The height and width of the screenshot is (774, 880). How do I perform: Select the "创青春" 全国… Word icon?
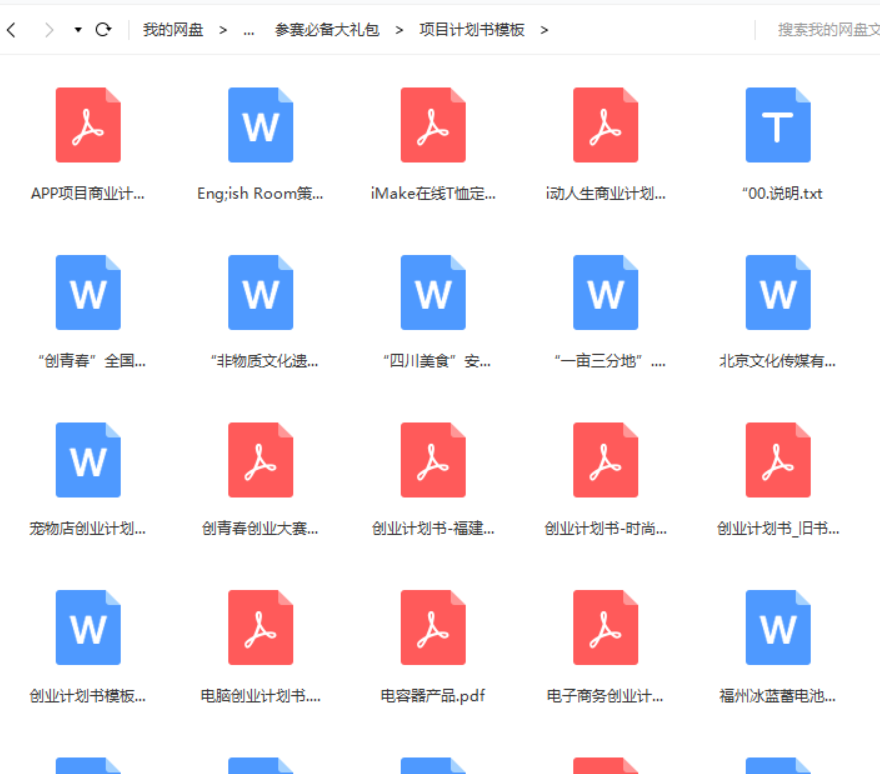click(88, 292)
